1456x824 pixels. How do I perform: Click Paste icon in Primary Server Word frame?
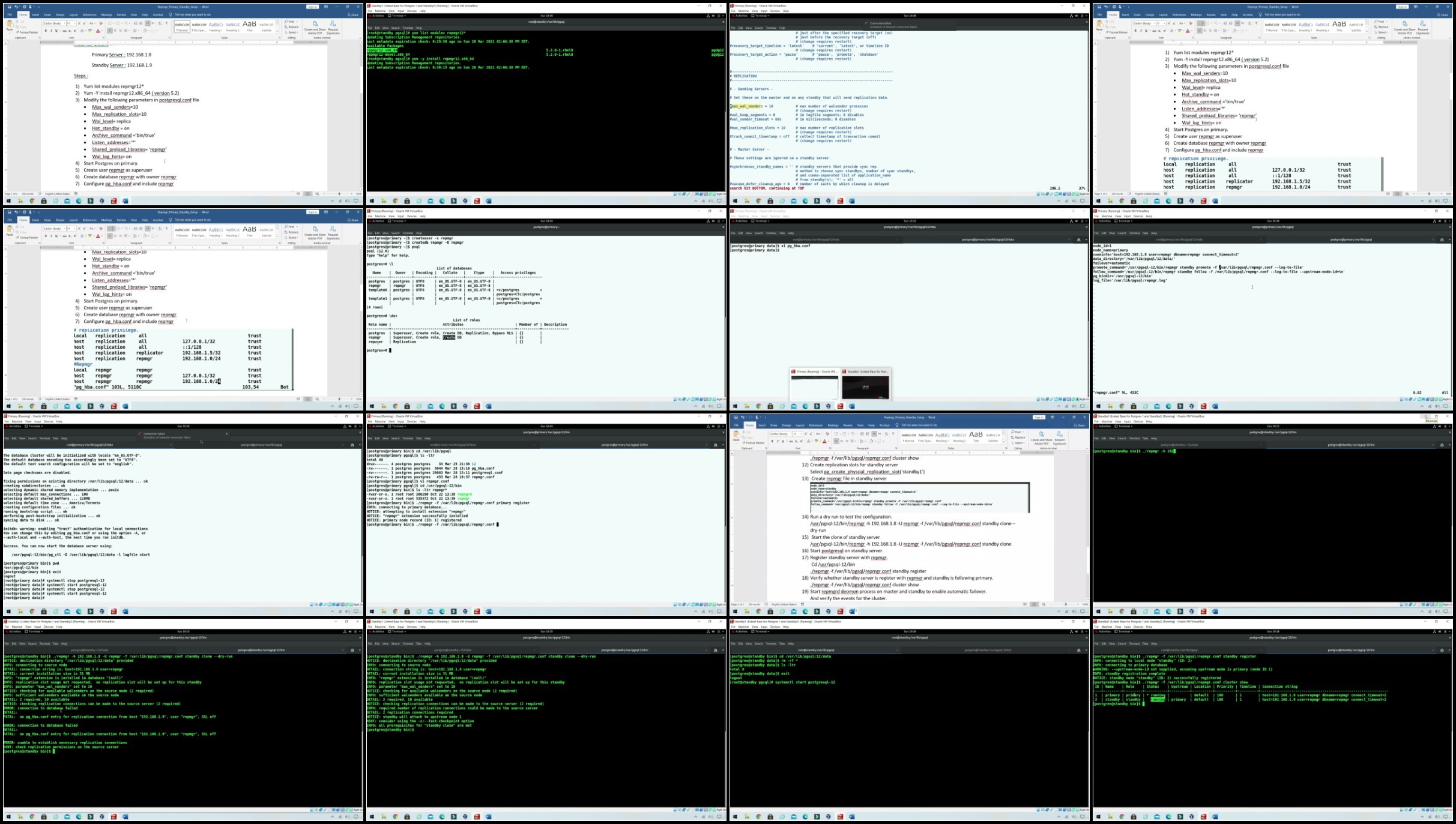tap(10, 23)
